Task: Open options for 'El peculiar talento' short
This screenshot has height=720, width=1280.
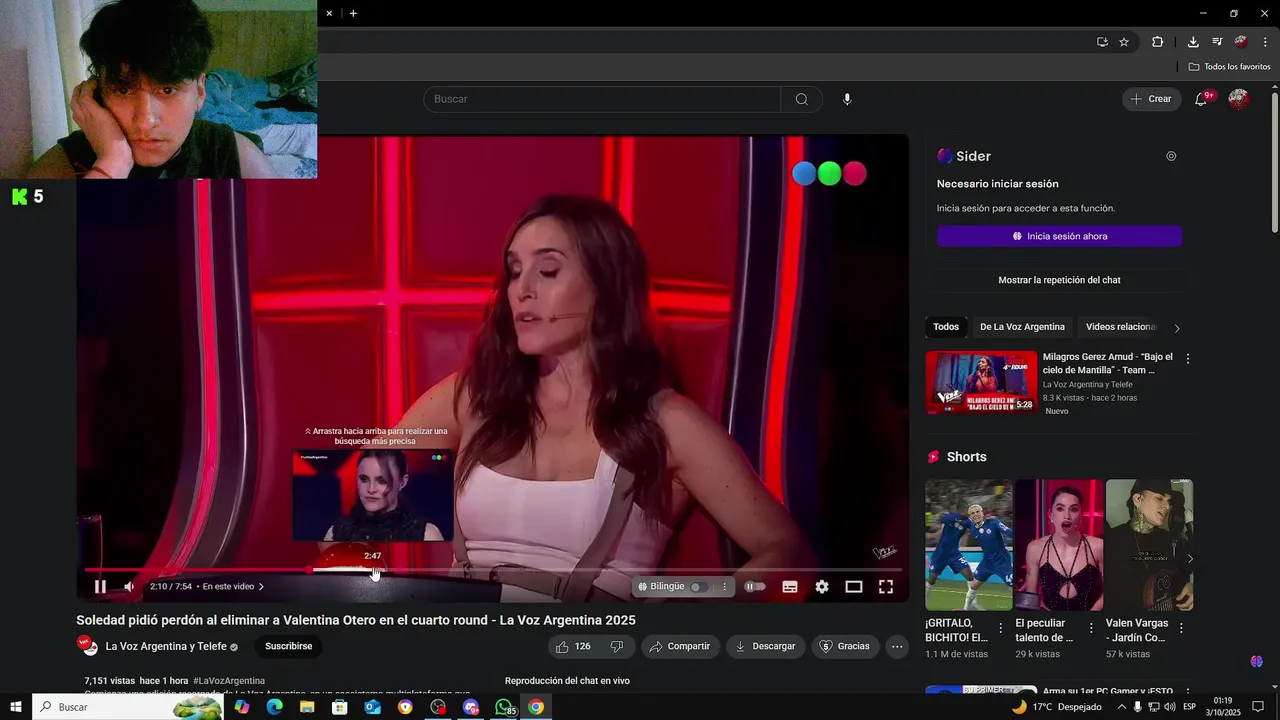Action: 1091,629
